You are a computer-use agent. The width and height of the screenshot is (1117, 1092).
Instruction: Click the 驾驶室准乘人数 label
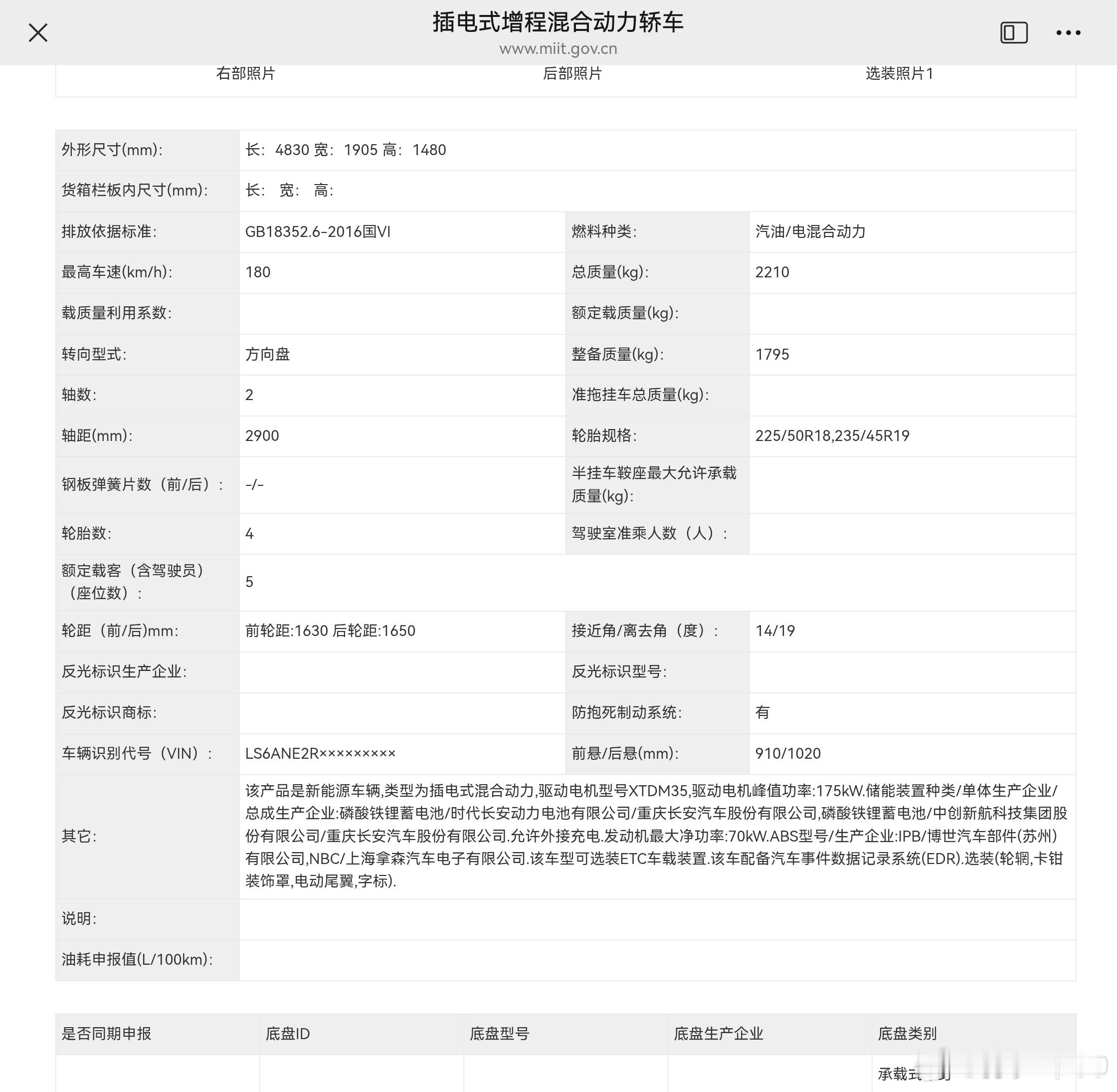[x=650, y=534]
